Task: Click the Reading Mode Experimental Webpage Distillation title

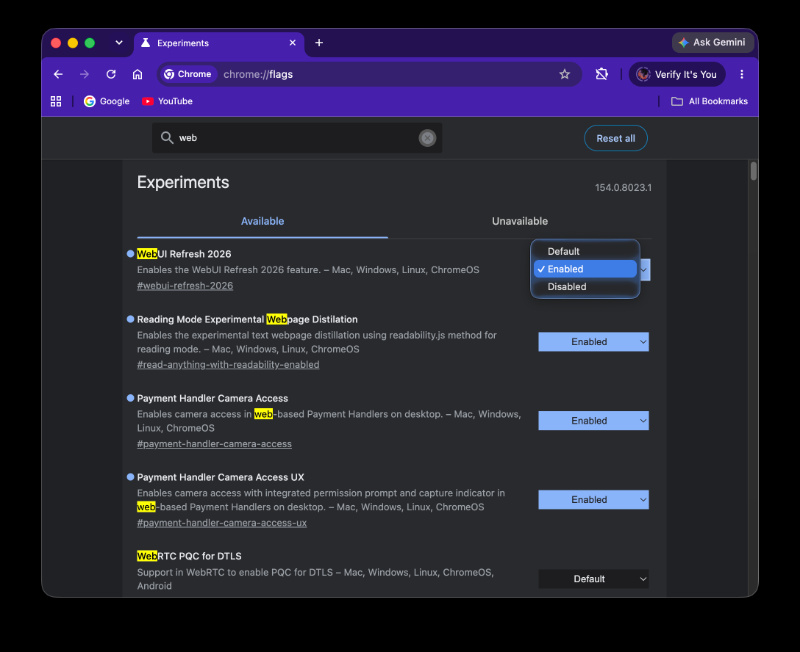Action: [247, 319]
